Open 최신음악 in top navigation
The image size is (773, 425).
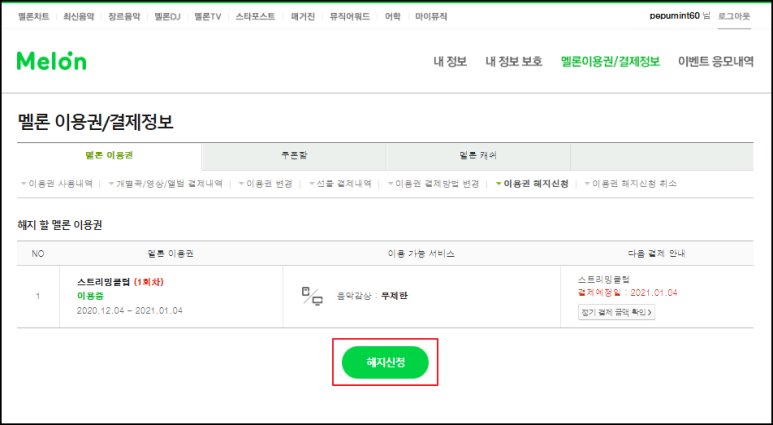pyautogui.click(x=78, y=16)
